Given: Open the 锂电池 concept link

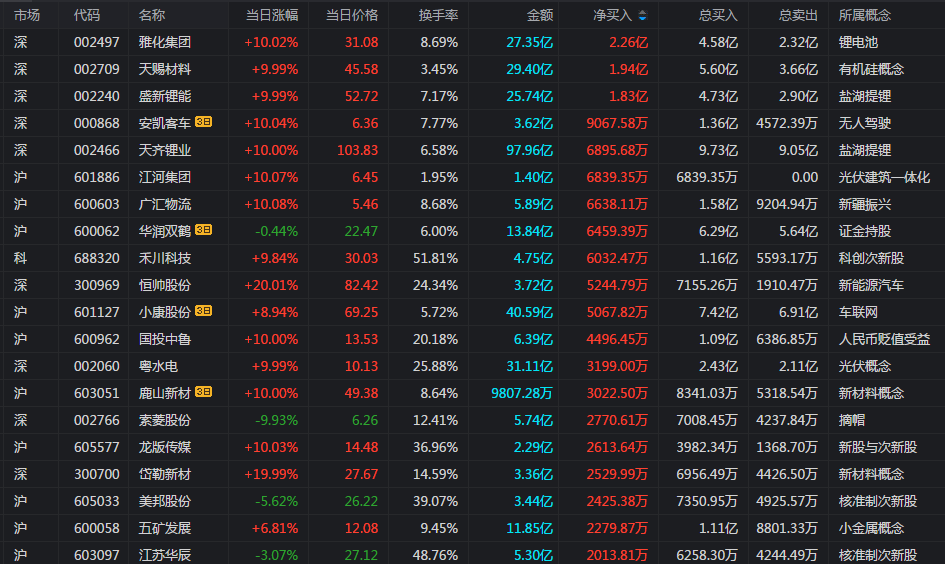Looking at the screenshot, I should pyautogui.click(x=858, y=42).
